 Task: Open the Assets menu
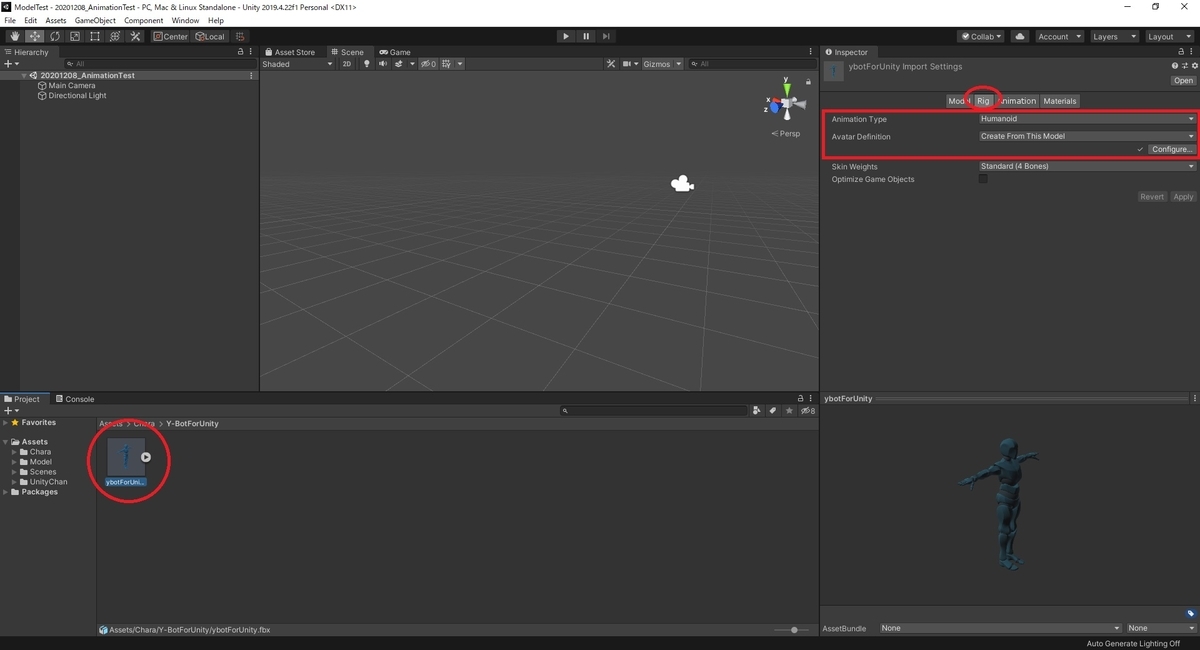[56, 20]
